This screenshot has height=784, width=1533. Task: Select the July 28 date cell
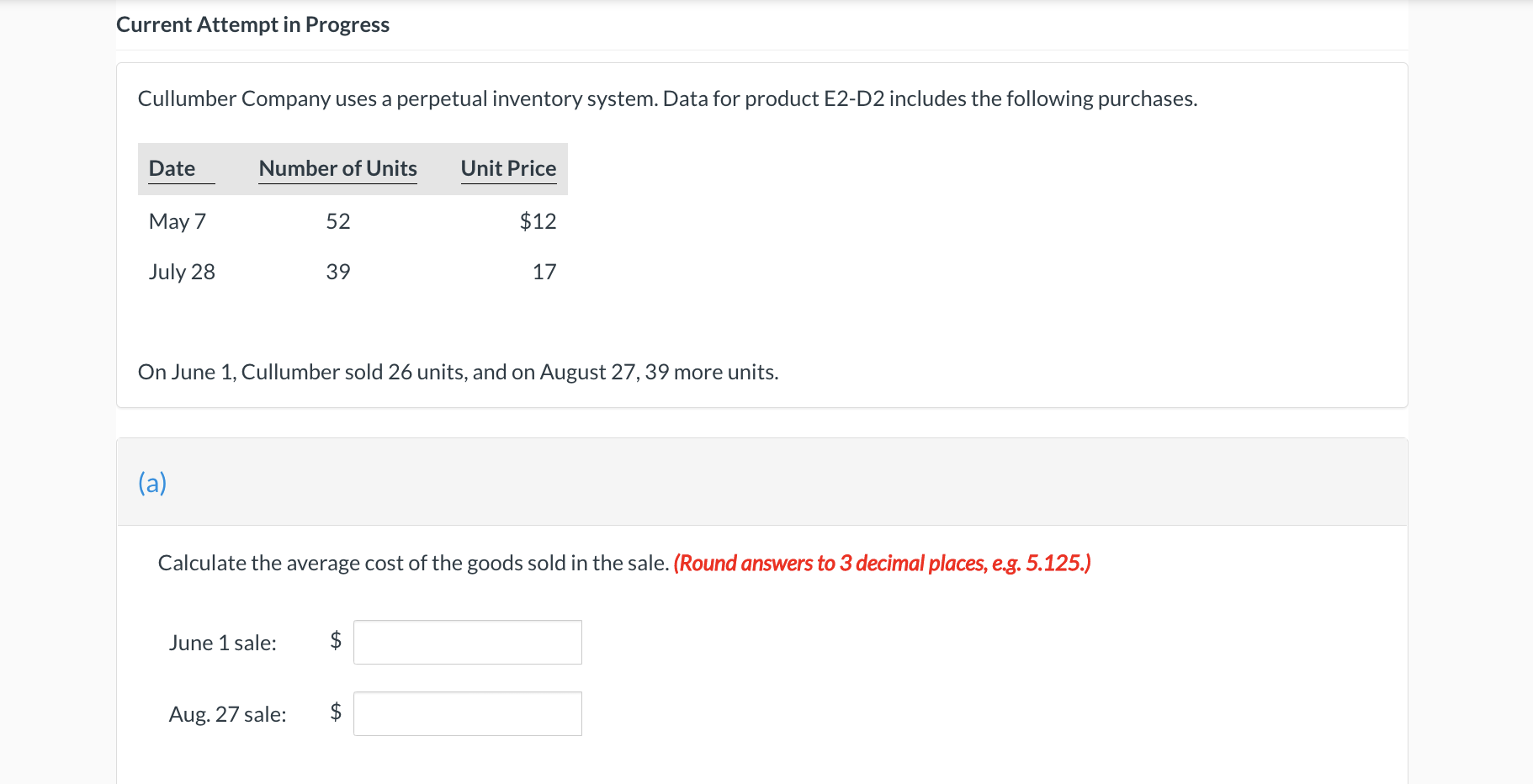pyautogui.click(x=182, y=272)
